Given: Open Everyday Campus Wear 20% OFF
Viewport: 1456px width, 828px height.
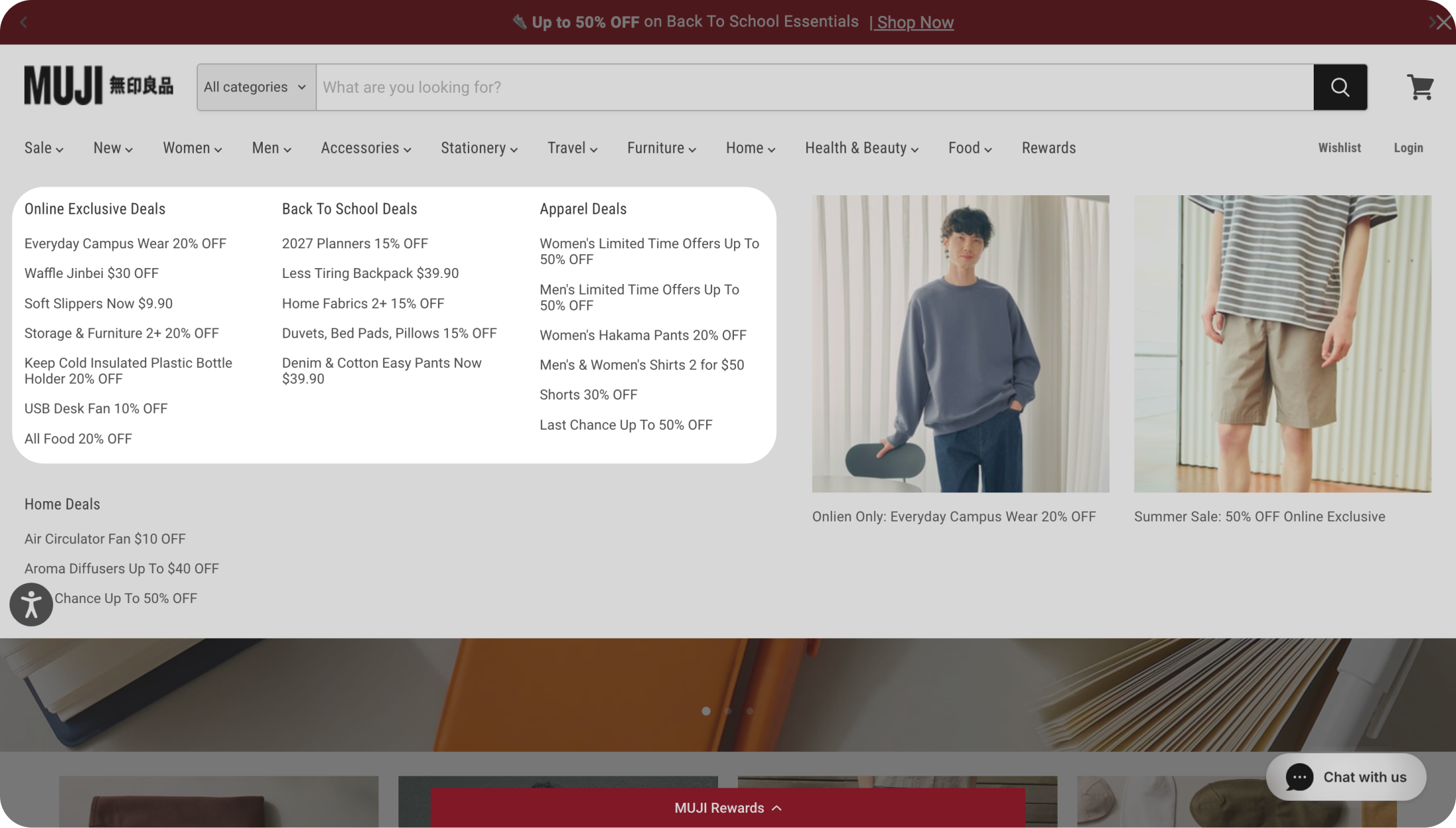Looking at the screenshot, I should coord(125,244).
